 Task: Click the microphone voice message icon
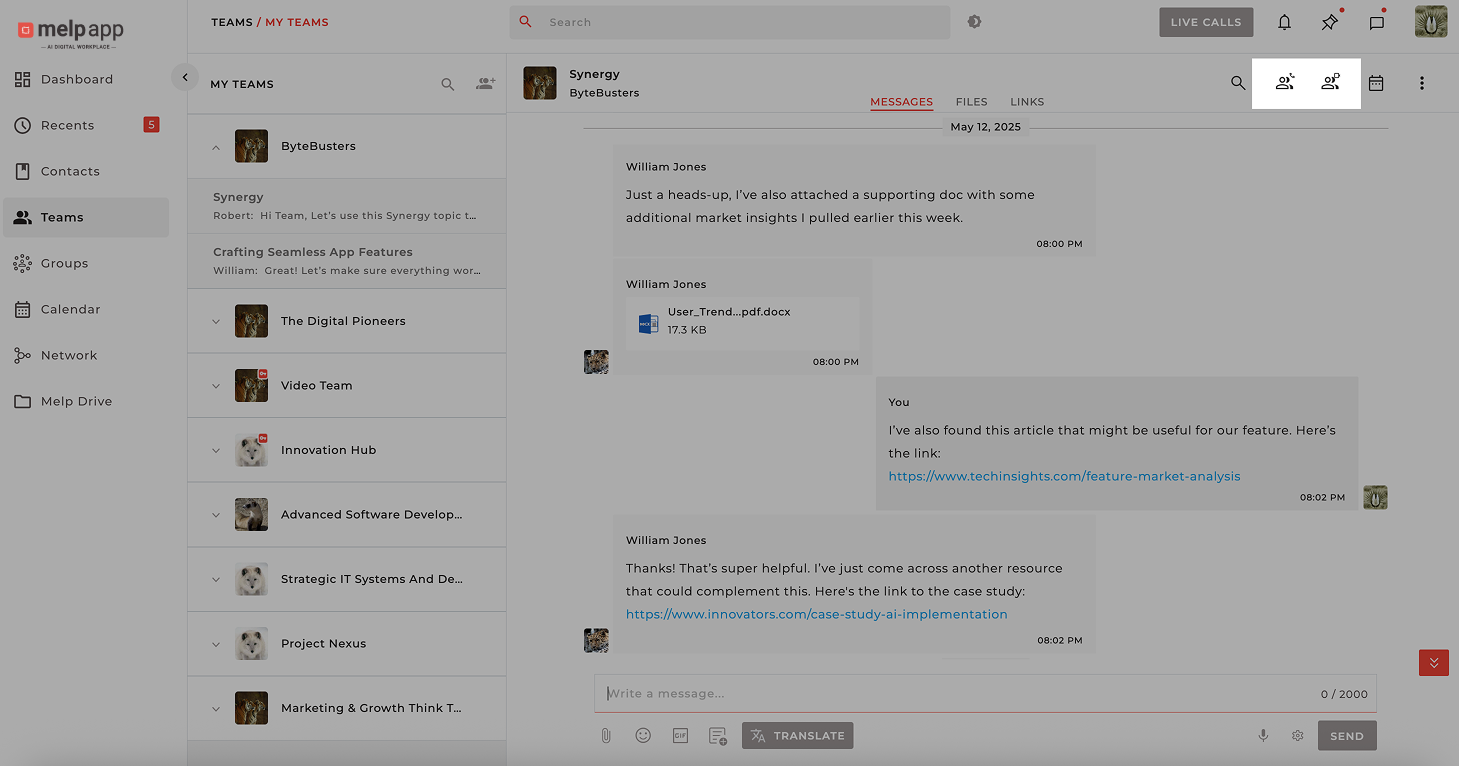tap(1263, 736)
